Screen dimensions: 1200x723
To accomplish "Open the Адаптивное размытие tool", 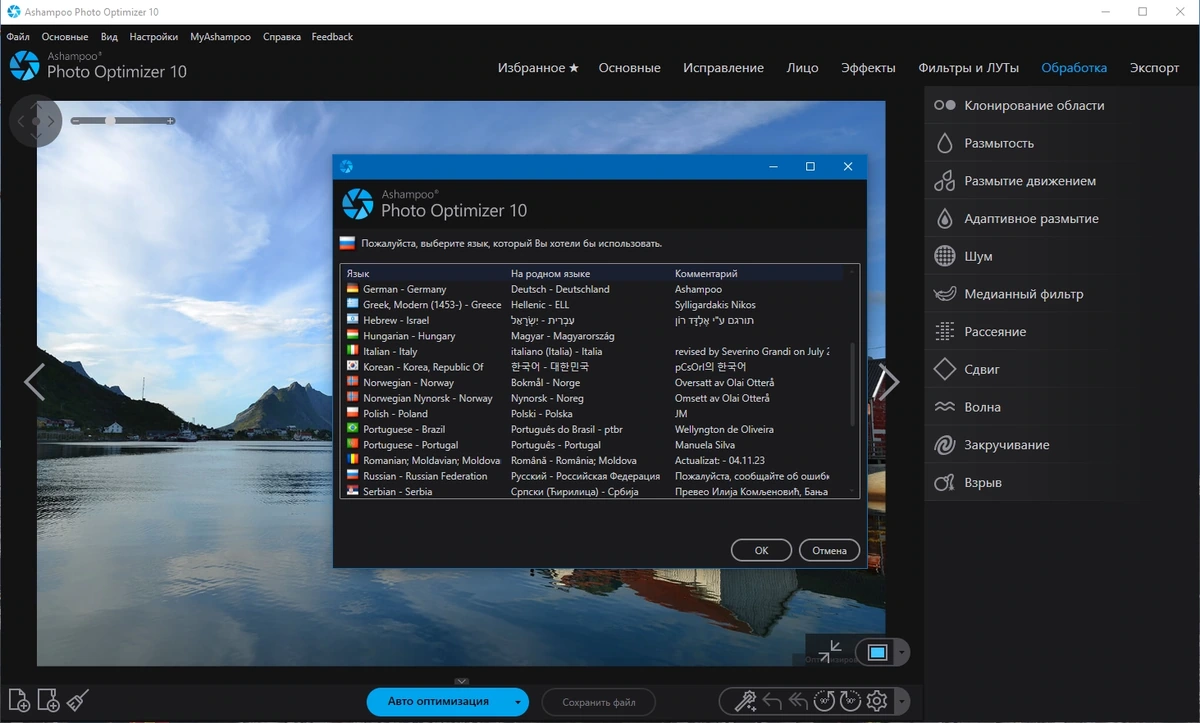I will pyautogui.click(x=1020, y=218).
